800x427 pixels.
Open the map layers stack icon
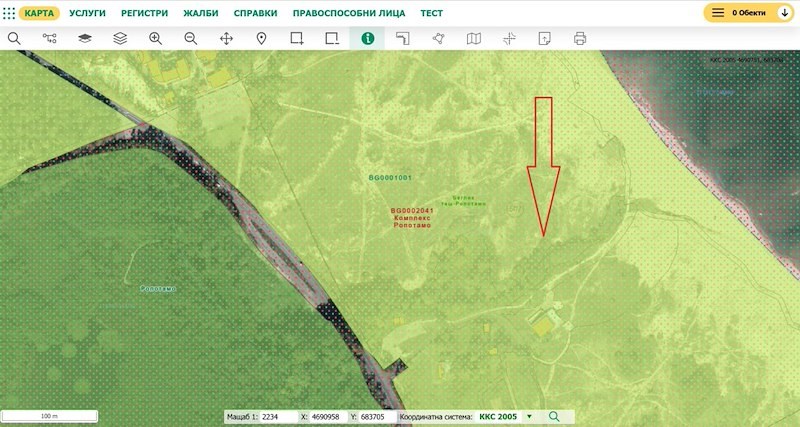point(120,38)
